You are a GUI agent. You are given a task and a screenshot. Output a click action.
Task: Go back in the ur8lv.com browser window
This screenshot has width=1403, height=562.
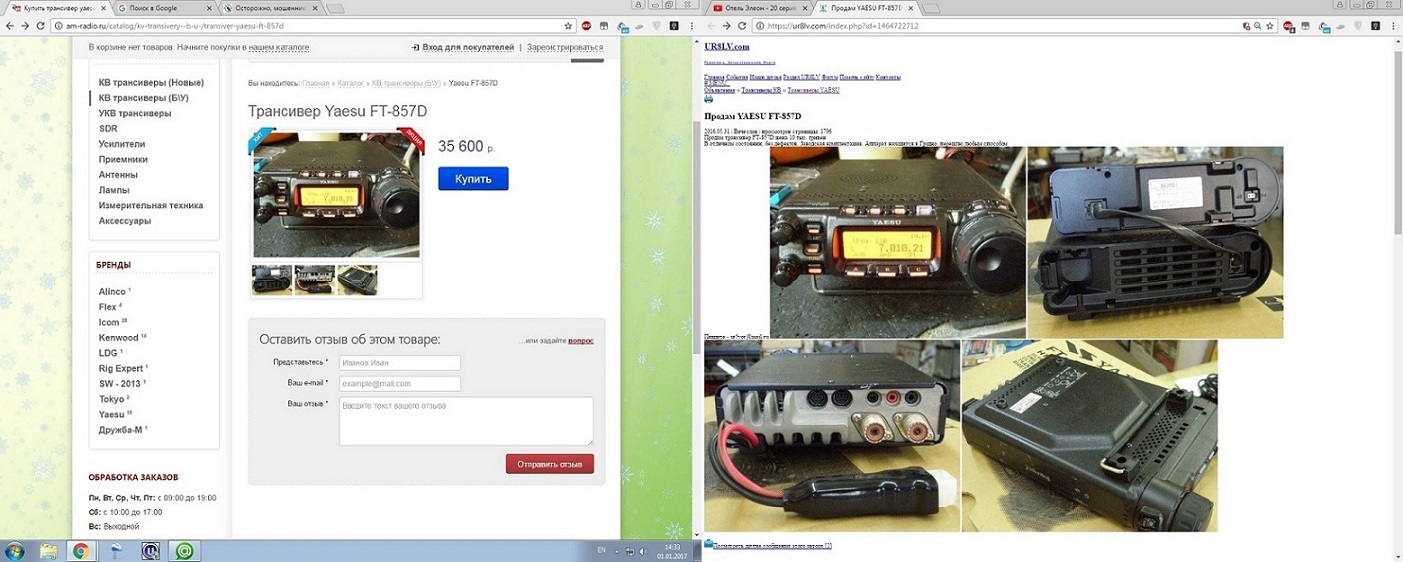[x=711, y=25]
